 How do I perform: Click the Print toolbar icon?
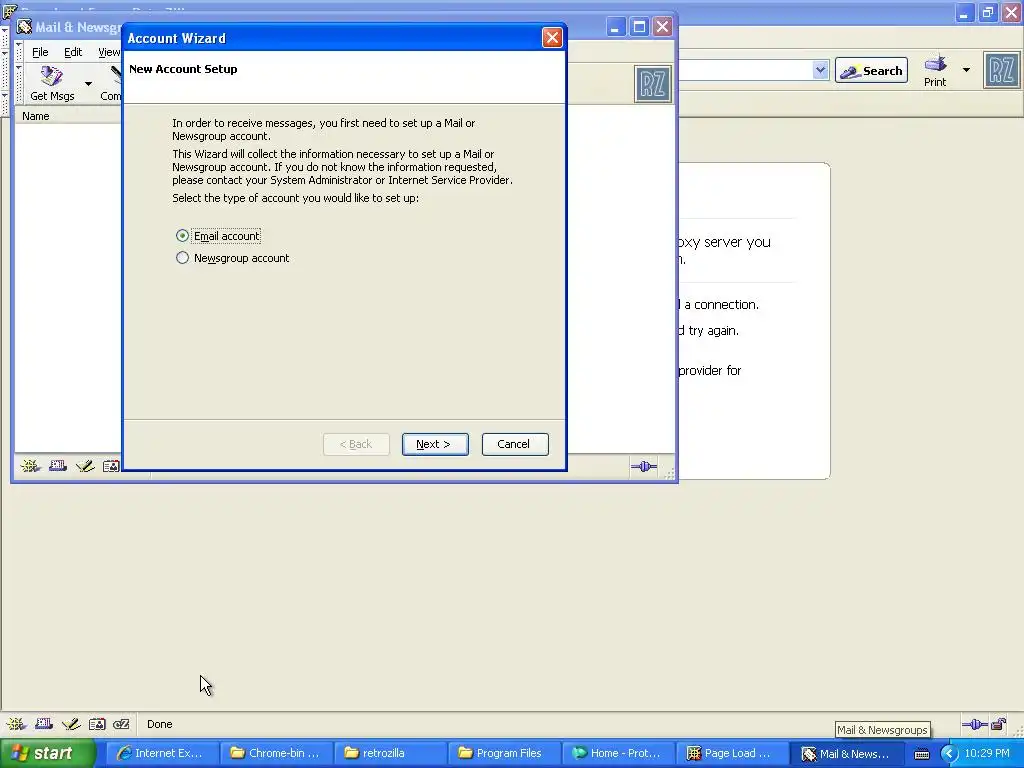point(935,71)
